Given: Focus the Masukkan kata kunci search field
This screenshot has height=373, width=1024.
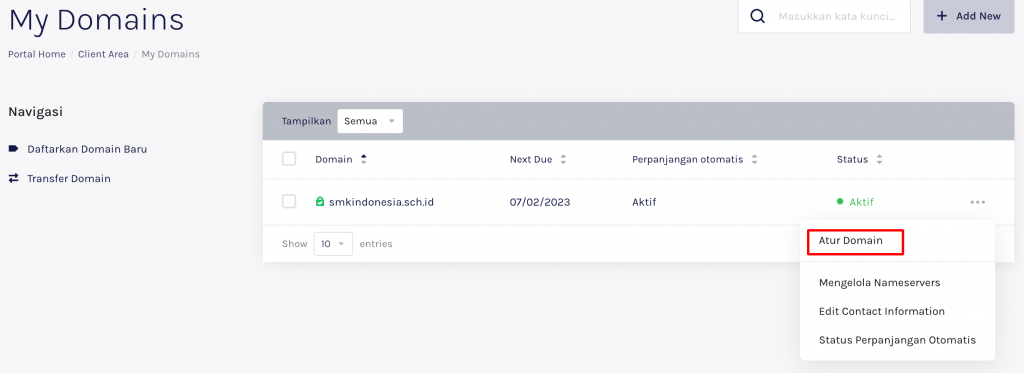Looking at the screenshot, I should pyautogui.click(x=837, y=16).
